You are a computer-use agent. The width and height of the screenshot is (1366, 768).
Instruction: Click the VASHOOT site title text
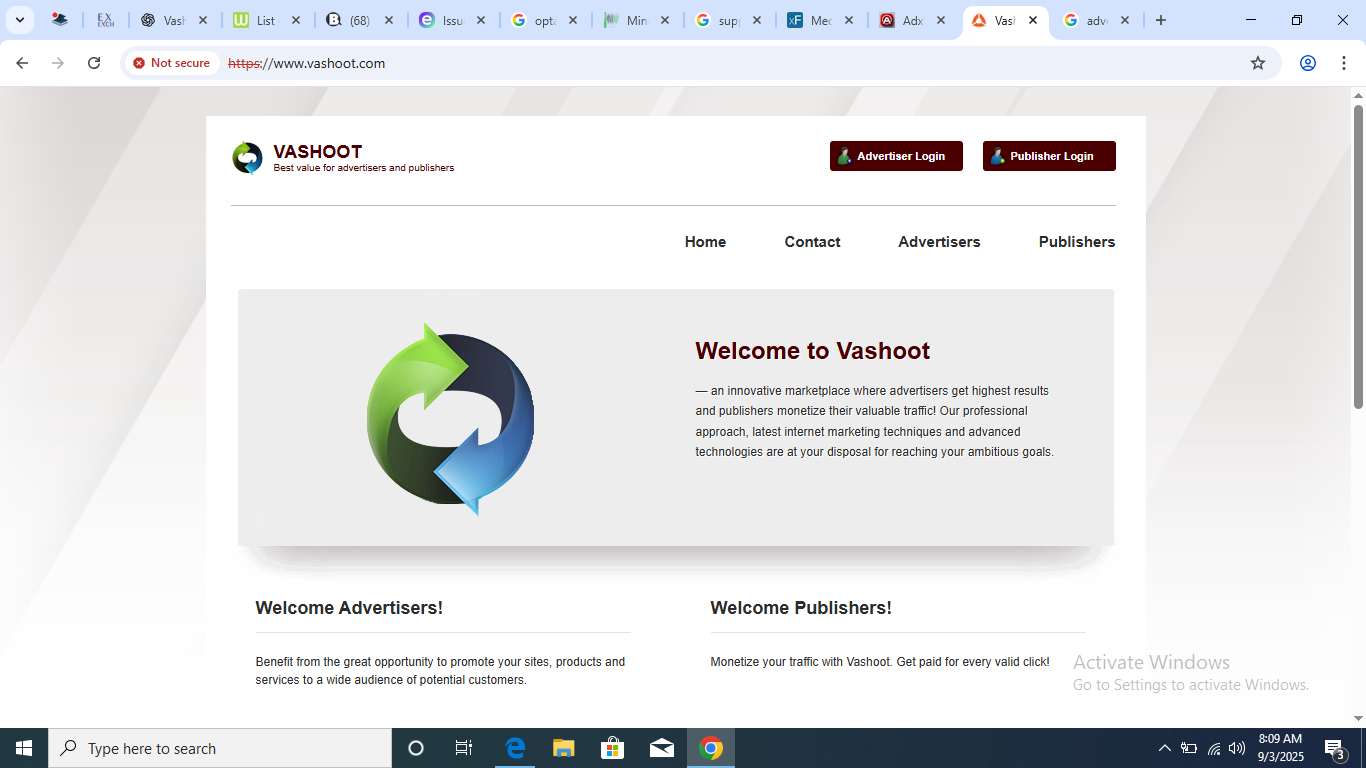(x=318, y=152)
